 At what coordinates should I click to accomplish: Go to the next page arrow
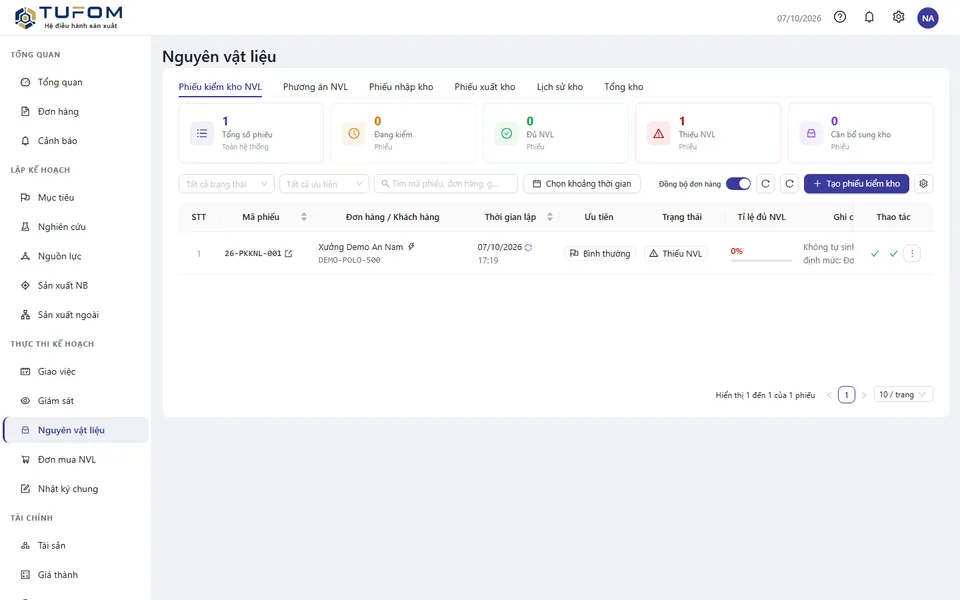864,395
